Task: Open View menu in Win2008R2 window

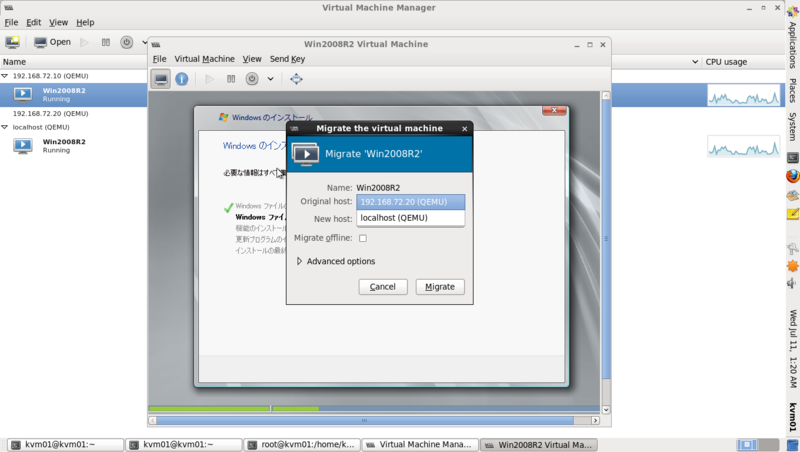Action: point(252,59)
